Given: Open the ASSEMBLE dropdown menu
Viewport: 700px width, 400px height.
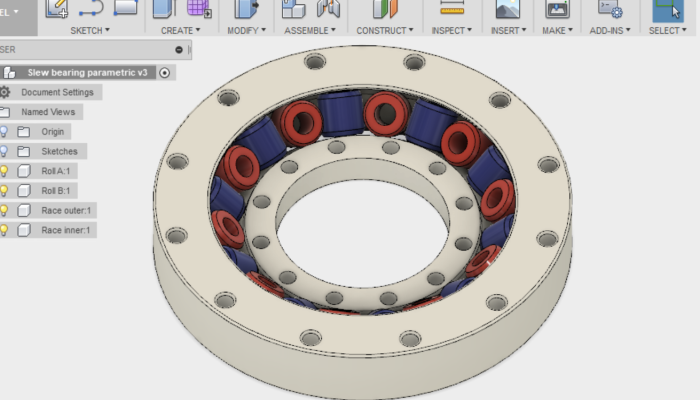Looking at the screenshot, I should pyautogui.click(x=310, y=30).
